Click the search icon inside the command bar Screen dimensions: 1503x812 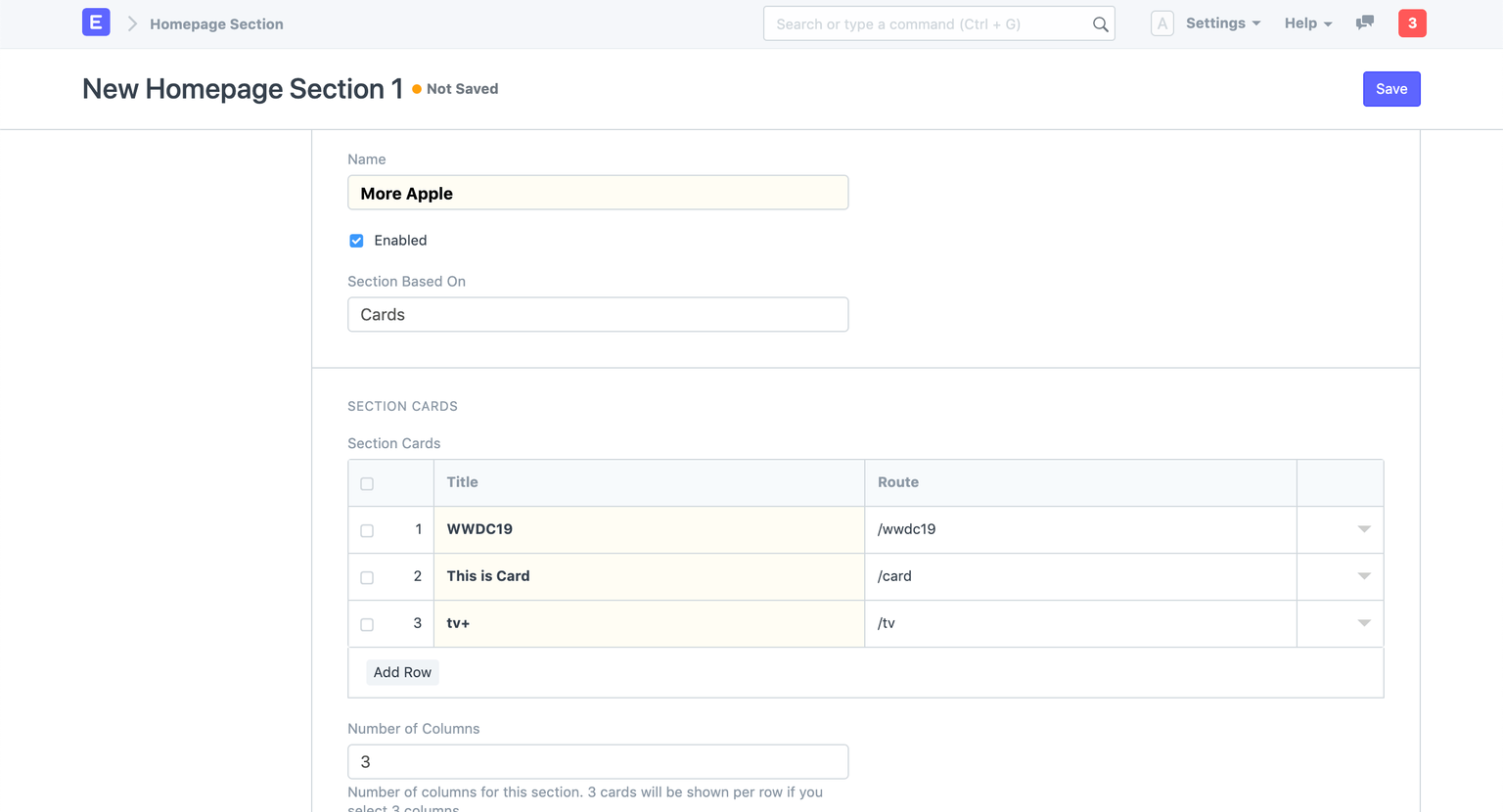[x=1100, y=23]
